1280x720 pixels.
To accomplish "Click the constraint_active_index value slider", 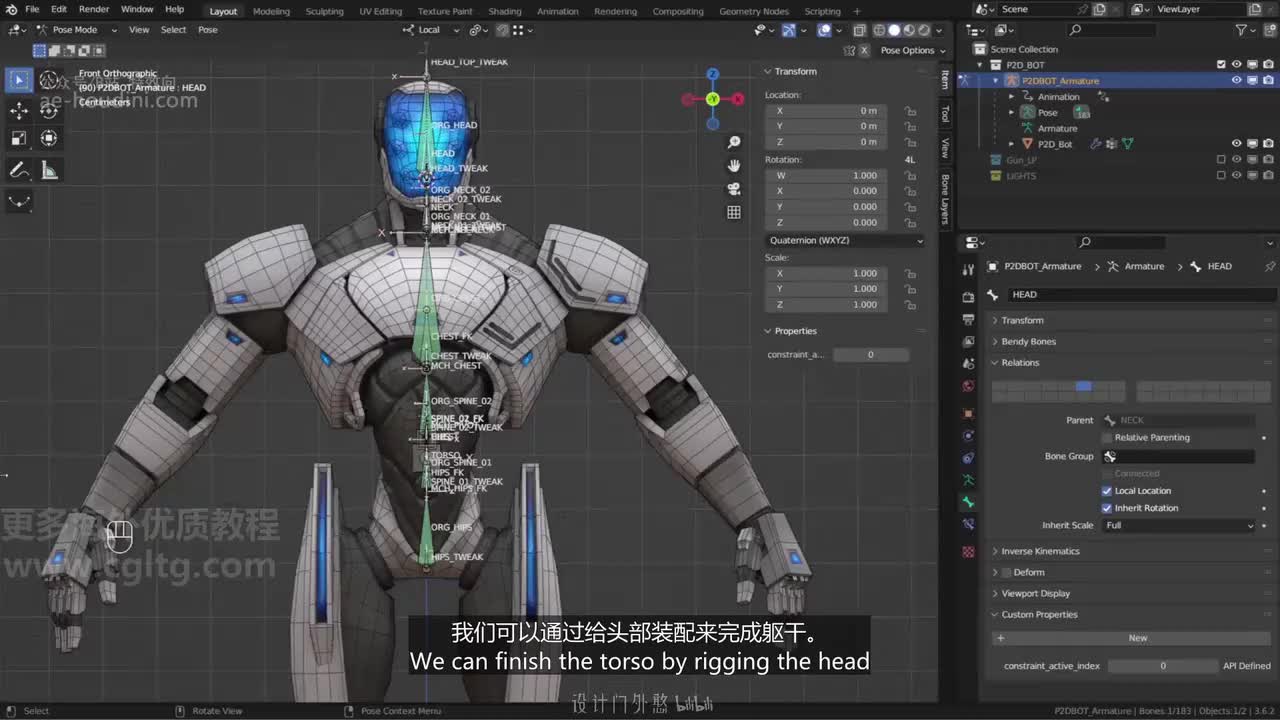I will click(x=1163, y=666).
